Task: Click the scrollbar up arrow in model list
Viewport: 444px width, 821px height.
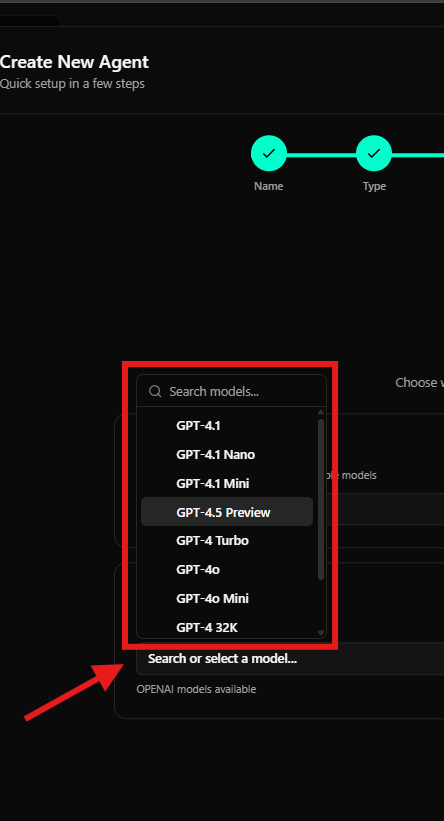Action: click(321, 413)
